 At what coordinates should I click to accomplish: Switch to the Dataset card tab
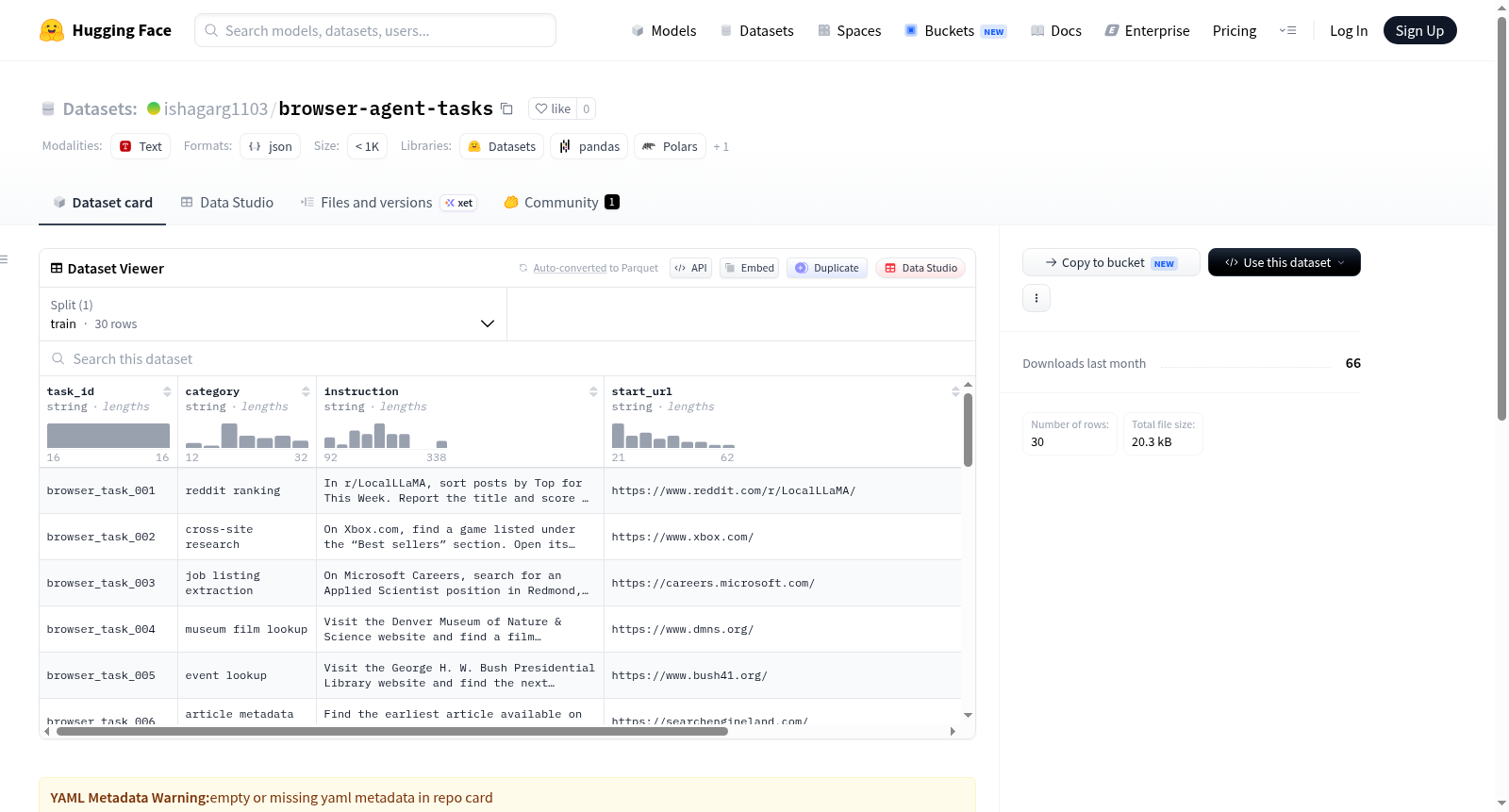(x=103, y=203)
